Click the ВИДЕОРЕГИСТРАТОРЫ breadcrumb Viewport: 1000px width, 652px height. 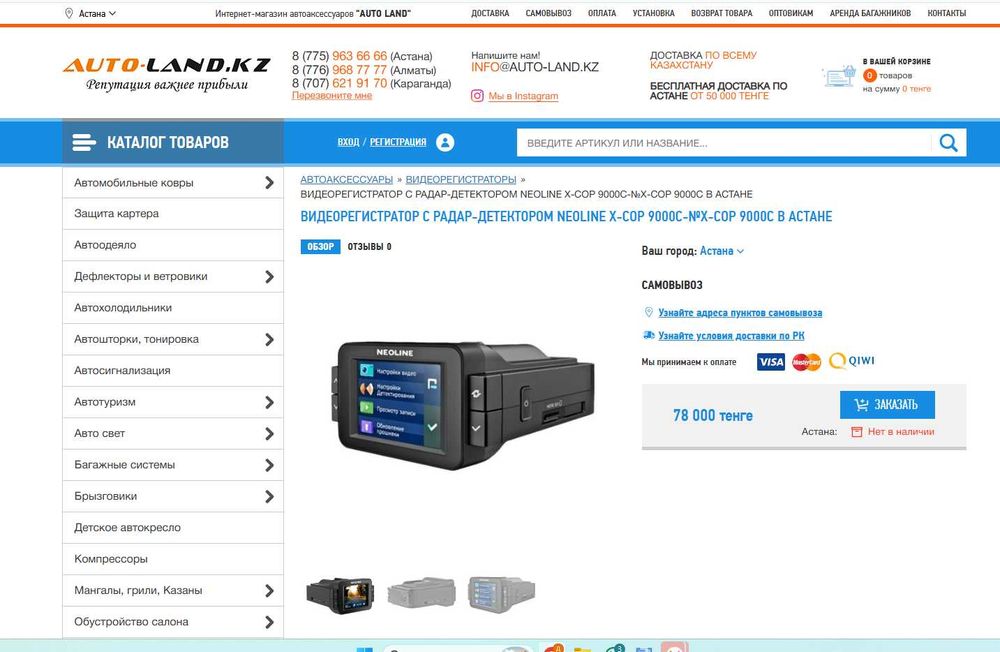[460, 179]
